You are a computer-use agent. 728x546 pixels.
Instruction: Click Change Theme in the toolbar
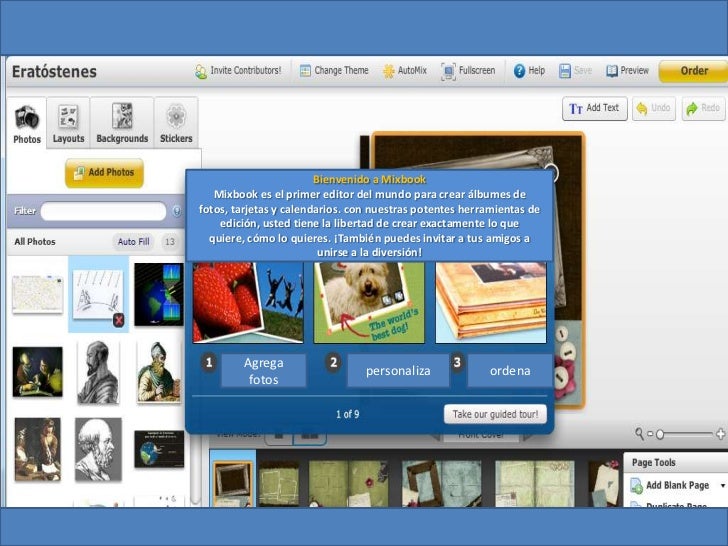point(334,71)
